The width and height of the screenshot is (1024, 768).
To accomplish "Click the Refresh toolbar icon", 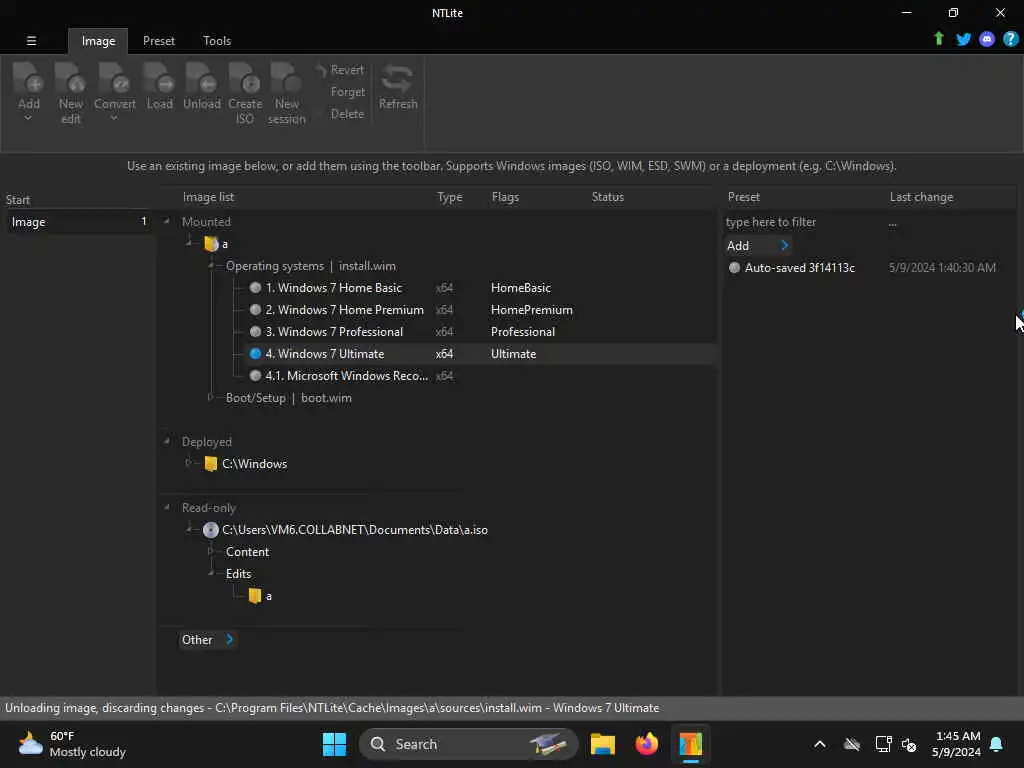I will click(x=398, y=86).
